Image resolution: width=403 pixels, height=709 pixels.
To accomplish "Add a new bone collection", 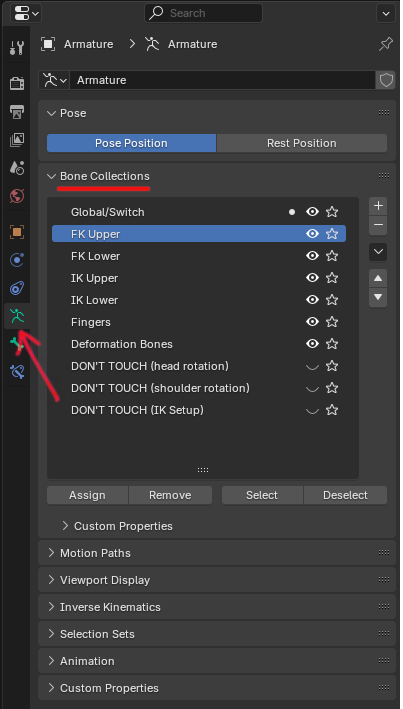I will [378, 206].
